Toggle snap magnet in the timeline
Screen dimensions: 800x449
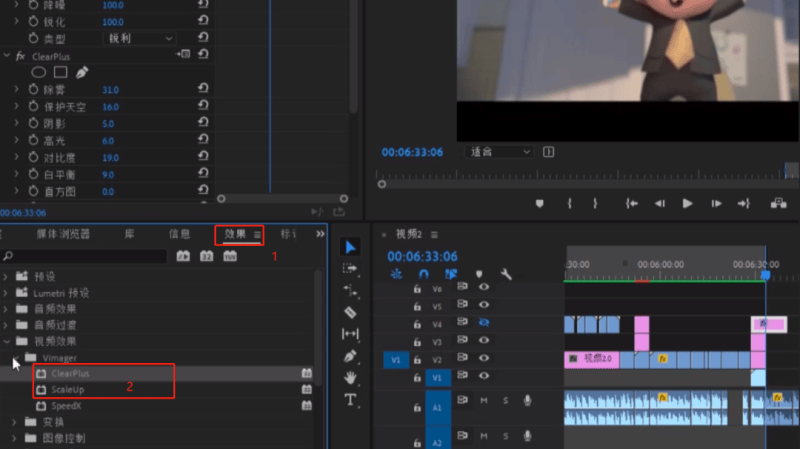(423, 274)
